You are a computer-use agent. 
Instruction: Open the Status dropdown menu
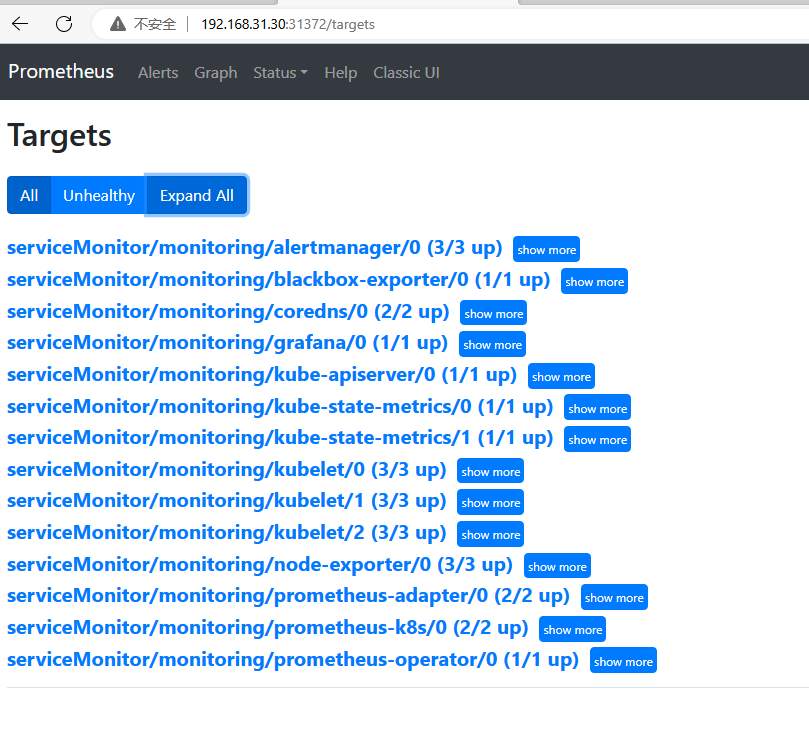(280, 73)
